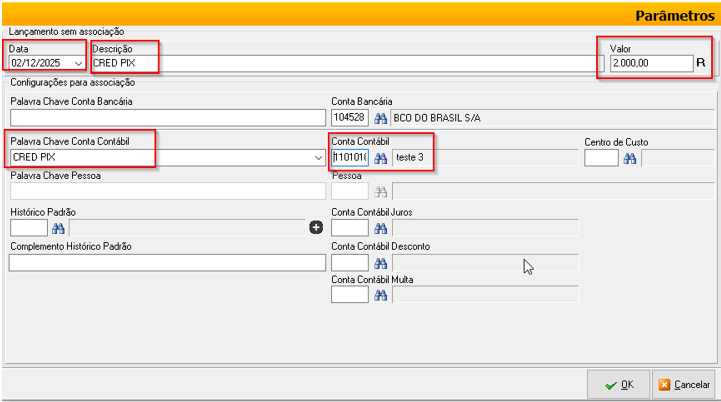Screen dimensions: 721x402
Task: Click the Conta Contábil Juros search binoculars
Action: 380,228
